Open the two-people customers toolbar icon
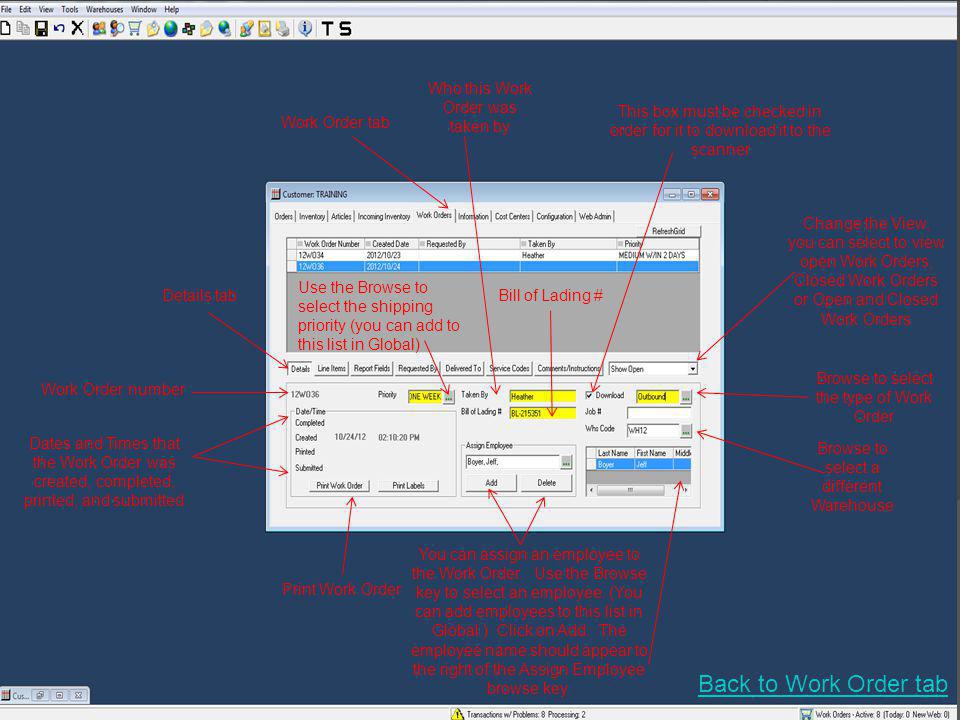Image resolution: width=960 pixels, height=720 pixels. point(99,28)
